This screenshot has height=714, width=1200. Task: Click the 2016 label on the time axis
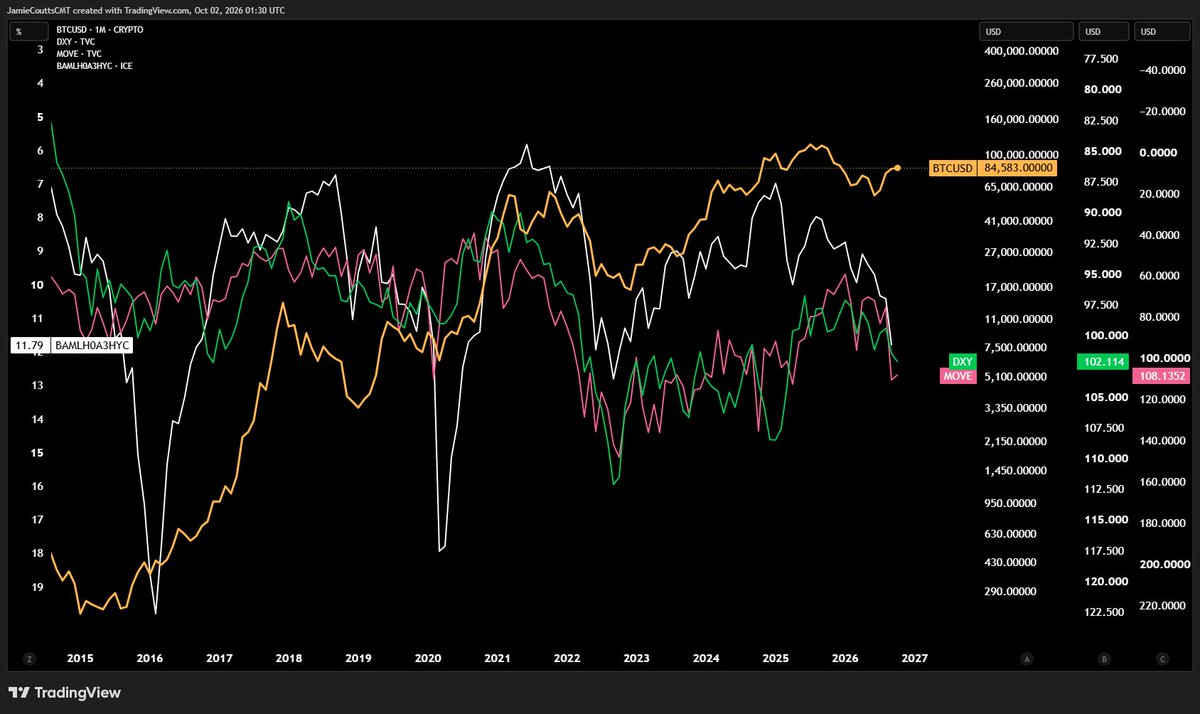[149, 658]
